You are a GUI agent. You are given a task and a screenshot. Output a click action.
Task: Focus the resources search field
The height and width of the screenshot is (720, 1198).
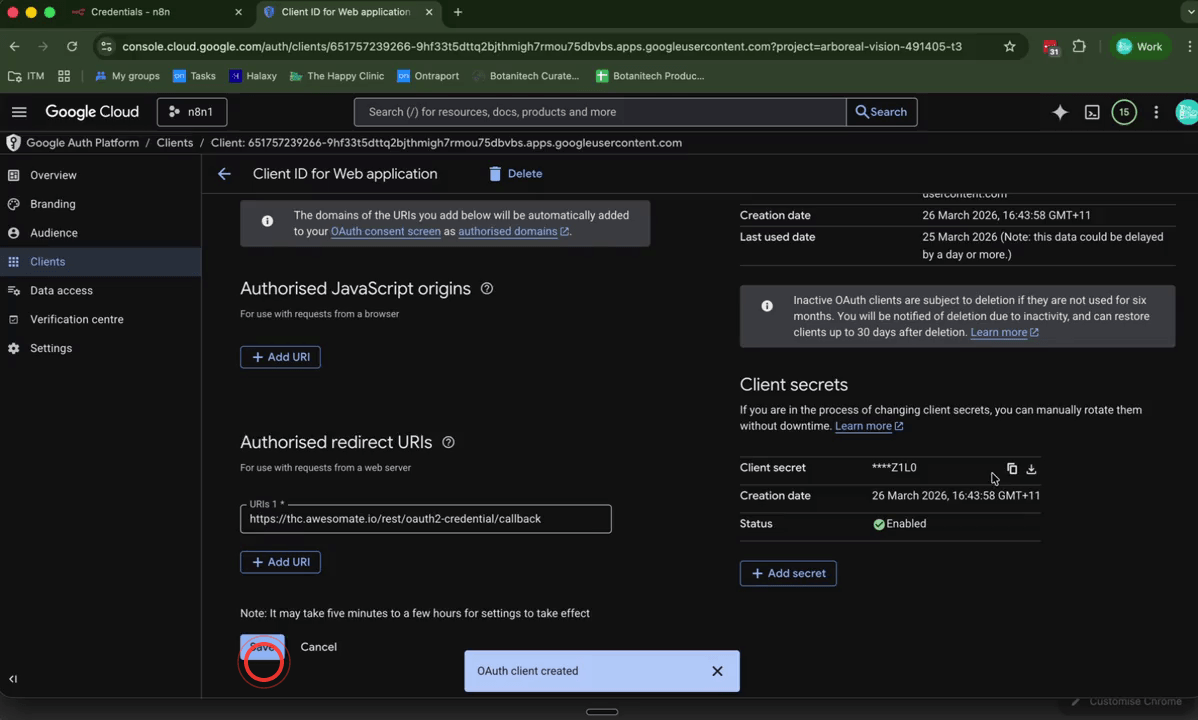600,112
